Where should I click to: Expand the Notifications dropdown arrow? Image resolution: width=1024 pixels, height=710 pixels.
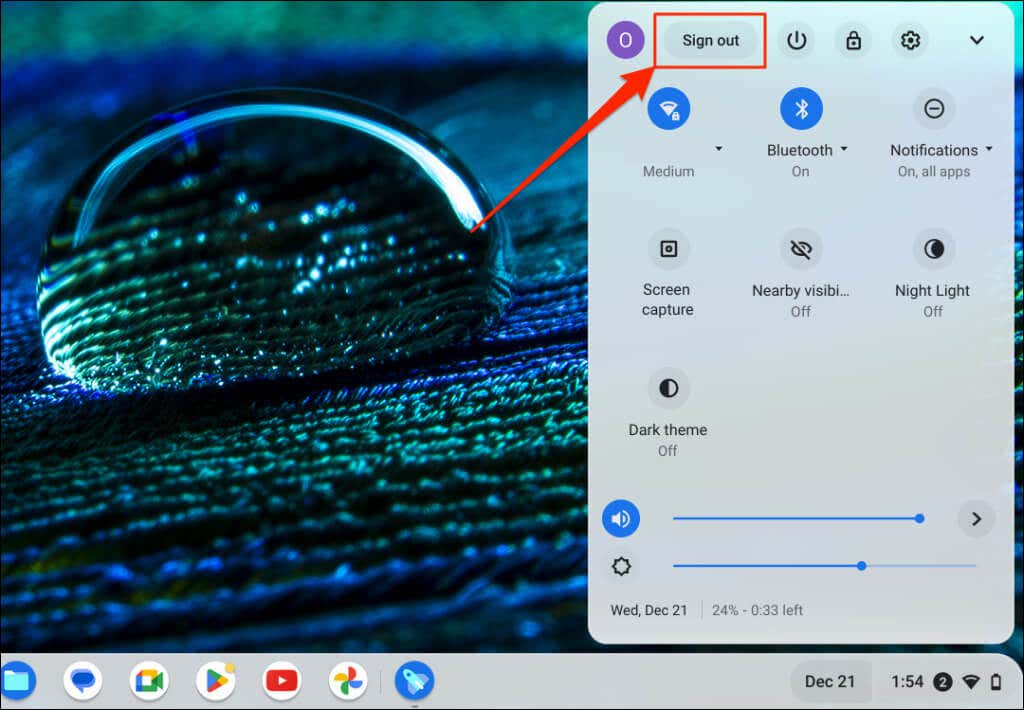click(989, 150)
